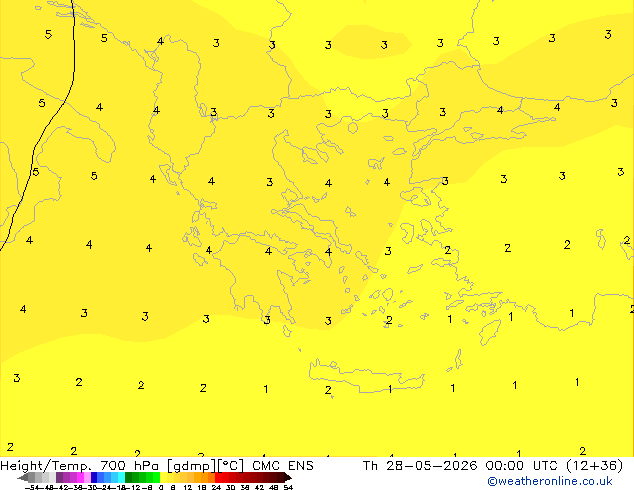Click the '[gdmp]' unit label in title
634x490 pixels.
pyautogui.click(x=192, y=466)
